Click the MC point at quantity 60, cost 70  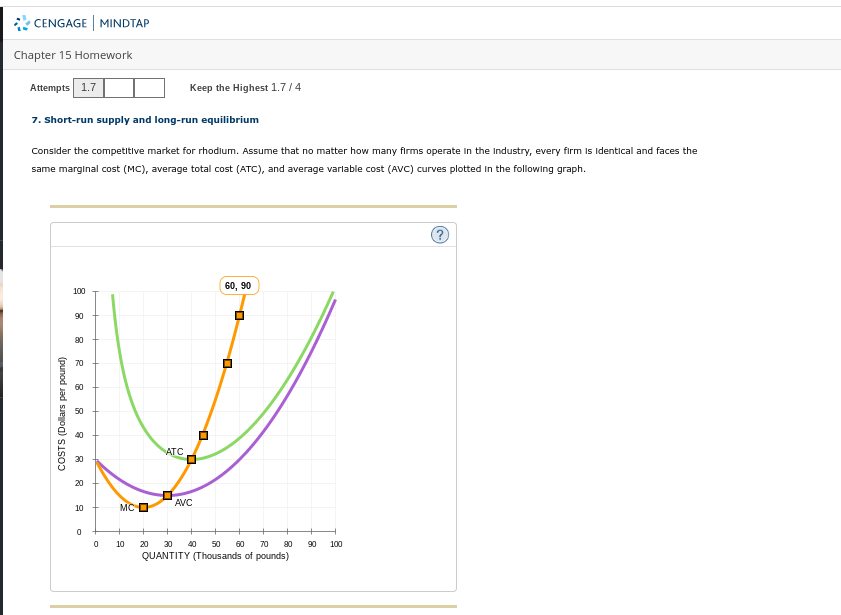[226, 362]
